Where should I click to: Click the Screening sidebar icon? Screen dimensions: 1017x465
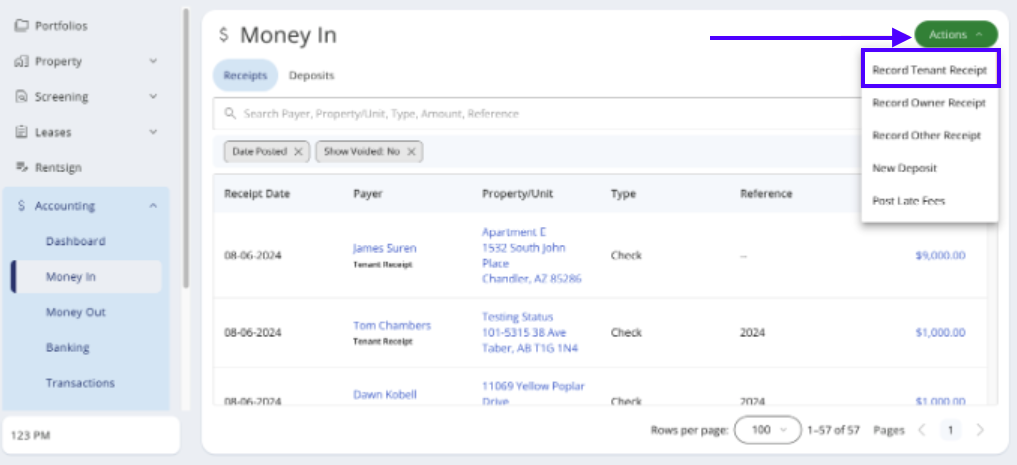coord(21,97)
